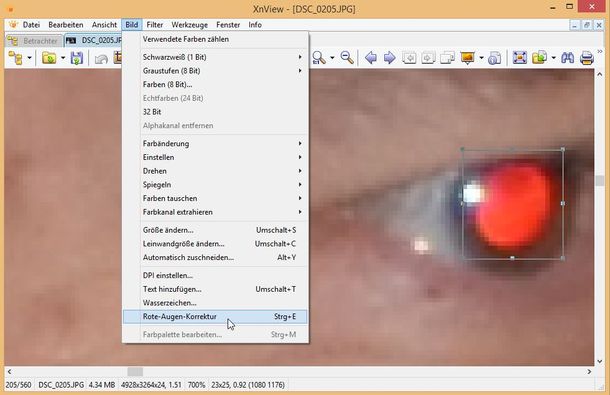Select the DSC_0205.JPG tab
This screenshot has width=610, height=395.
click(x=93, y=40)
